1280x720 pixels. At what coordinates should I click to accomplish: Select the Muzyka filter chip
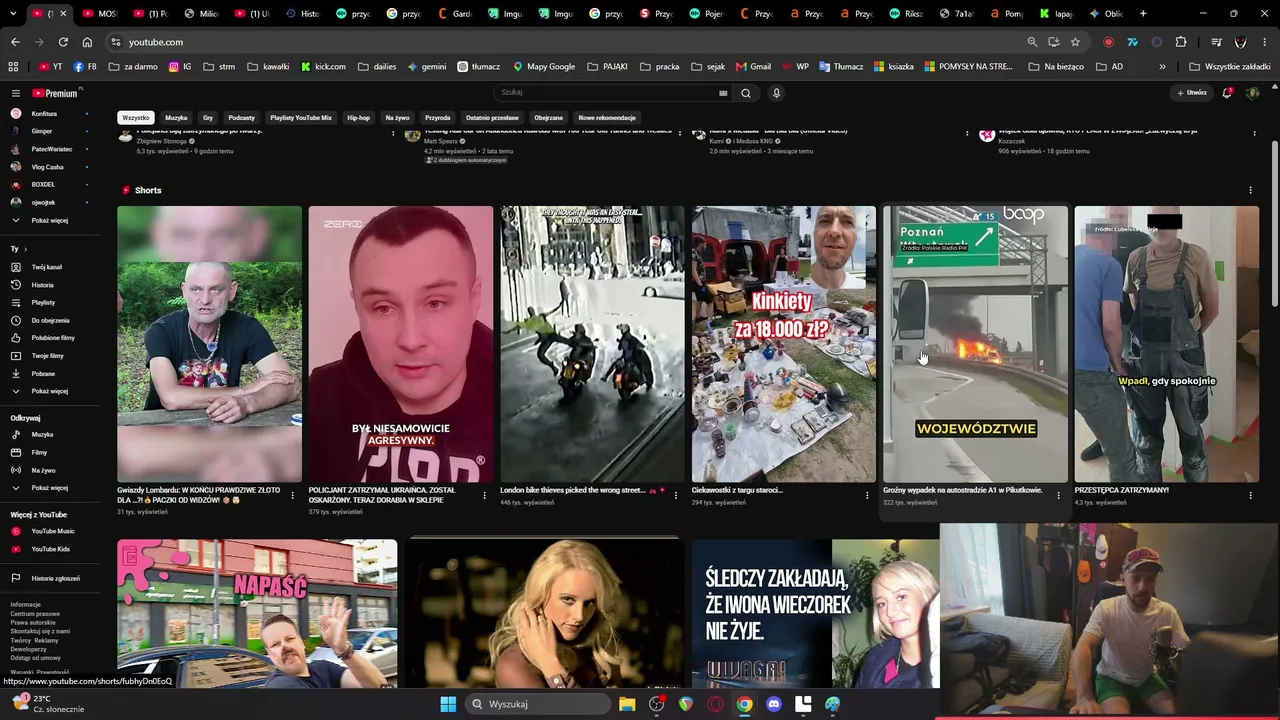[x=176, y=118]
